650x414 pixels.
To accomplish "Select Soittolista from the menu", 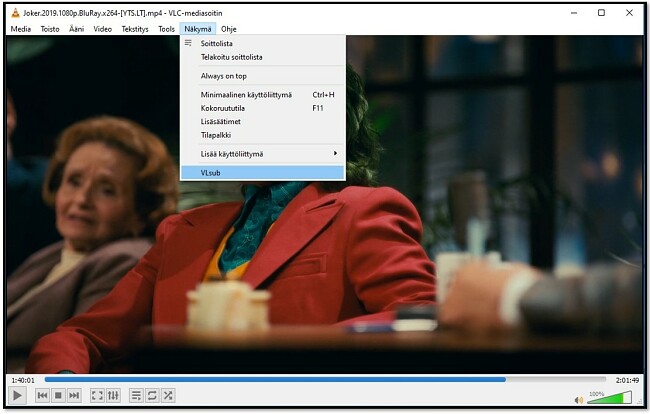I will [x=263, y=44].
